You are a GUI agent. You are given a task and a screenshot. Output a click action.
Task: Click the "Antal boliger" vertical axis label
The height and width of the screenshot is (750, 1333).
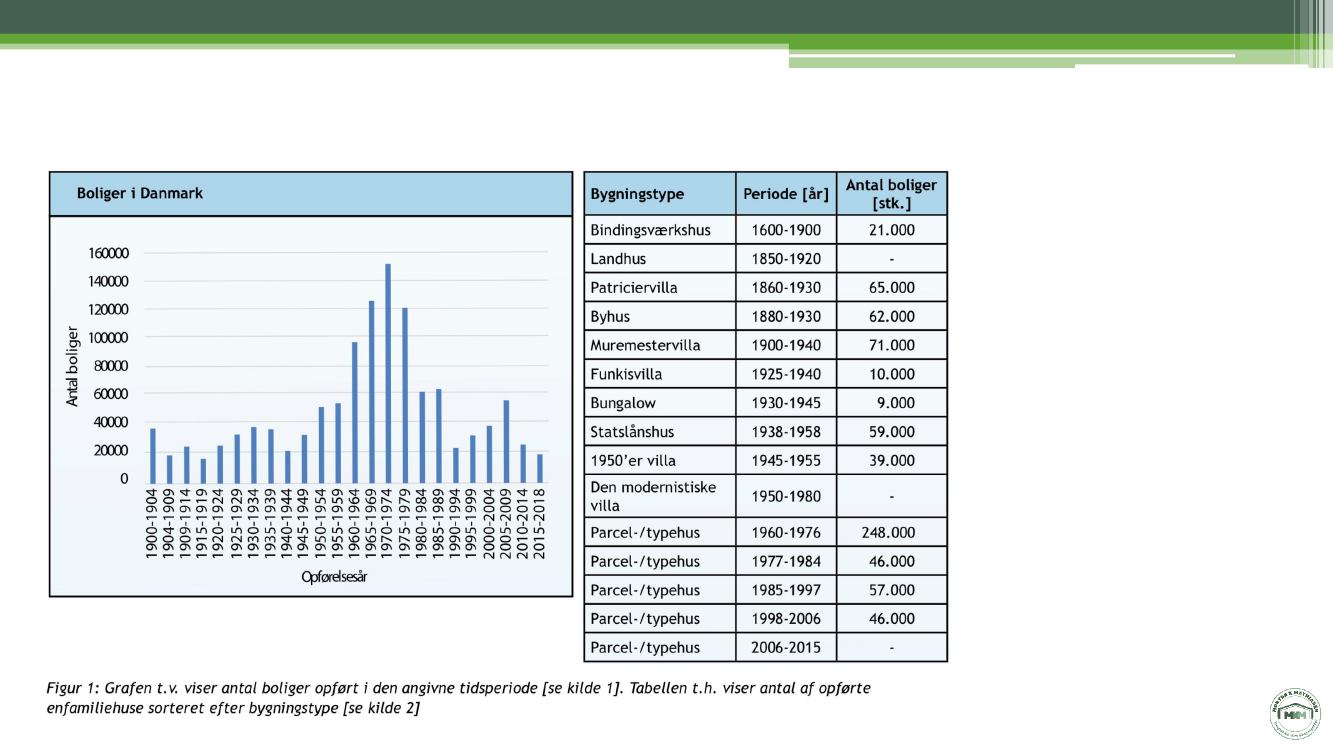pos(72,366)
